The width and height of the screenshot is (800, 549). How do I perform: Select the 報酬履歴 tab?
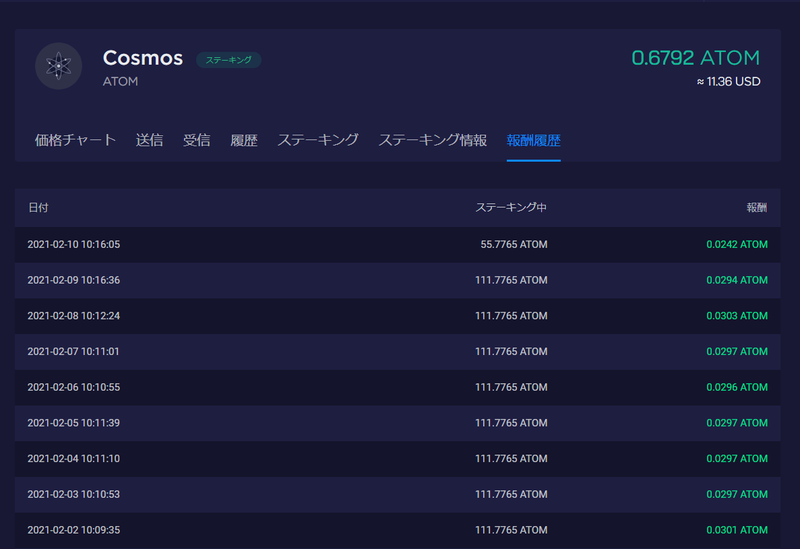(534, 140)
